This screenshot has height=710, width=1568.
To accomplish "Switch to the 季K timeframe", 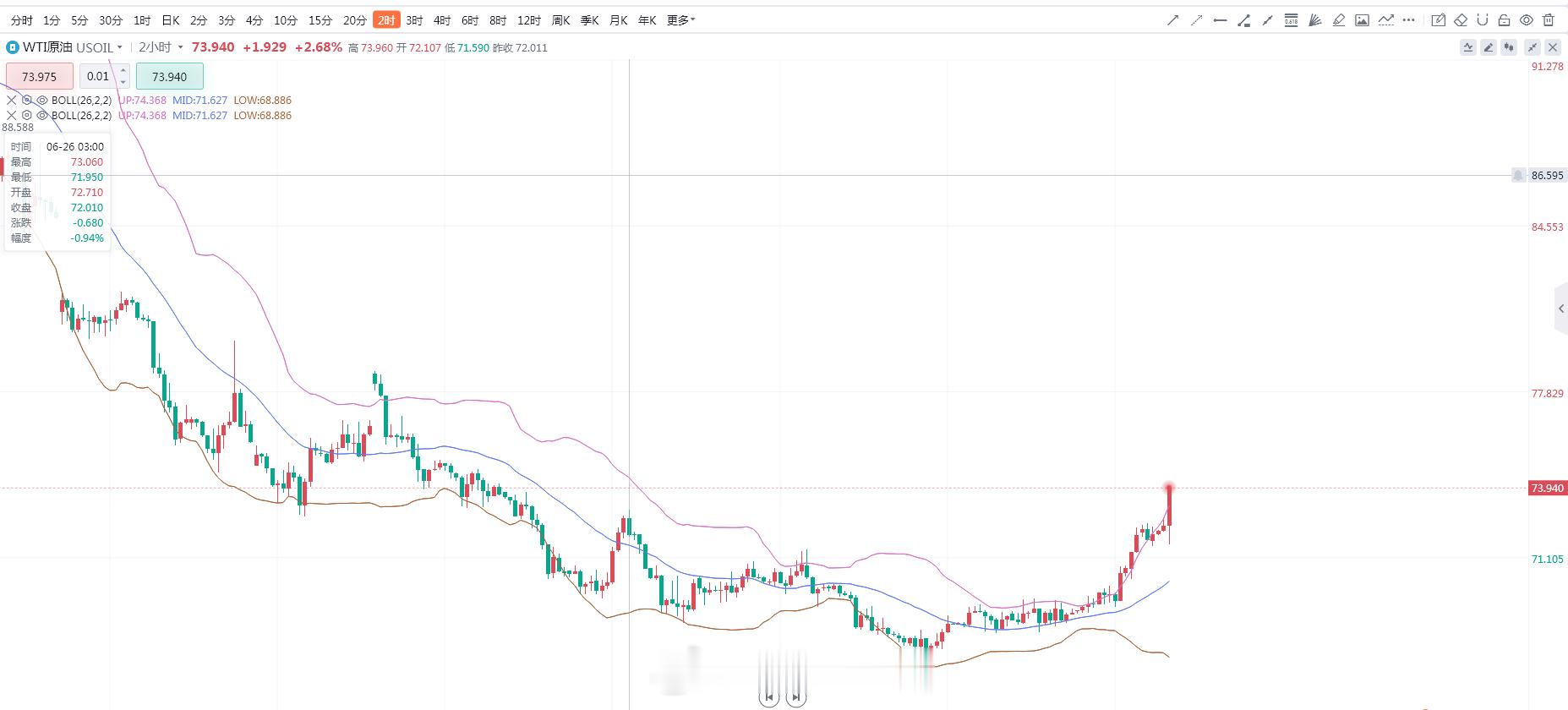I will [x=589, y=20].
